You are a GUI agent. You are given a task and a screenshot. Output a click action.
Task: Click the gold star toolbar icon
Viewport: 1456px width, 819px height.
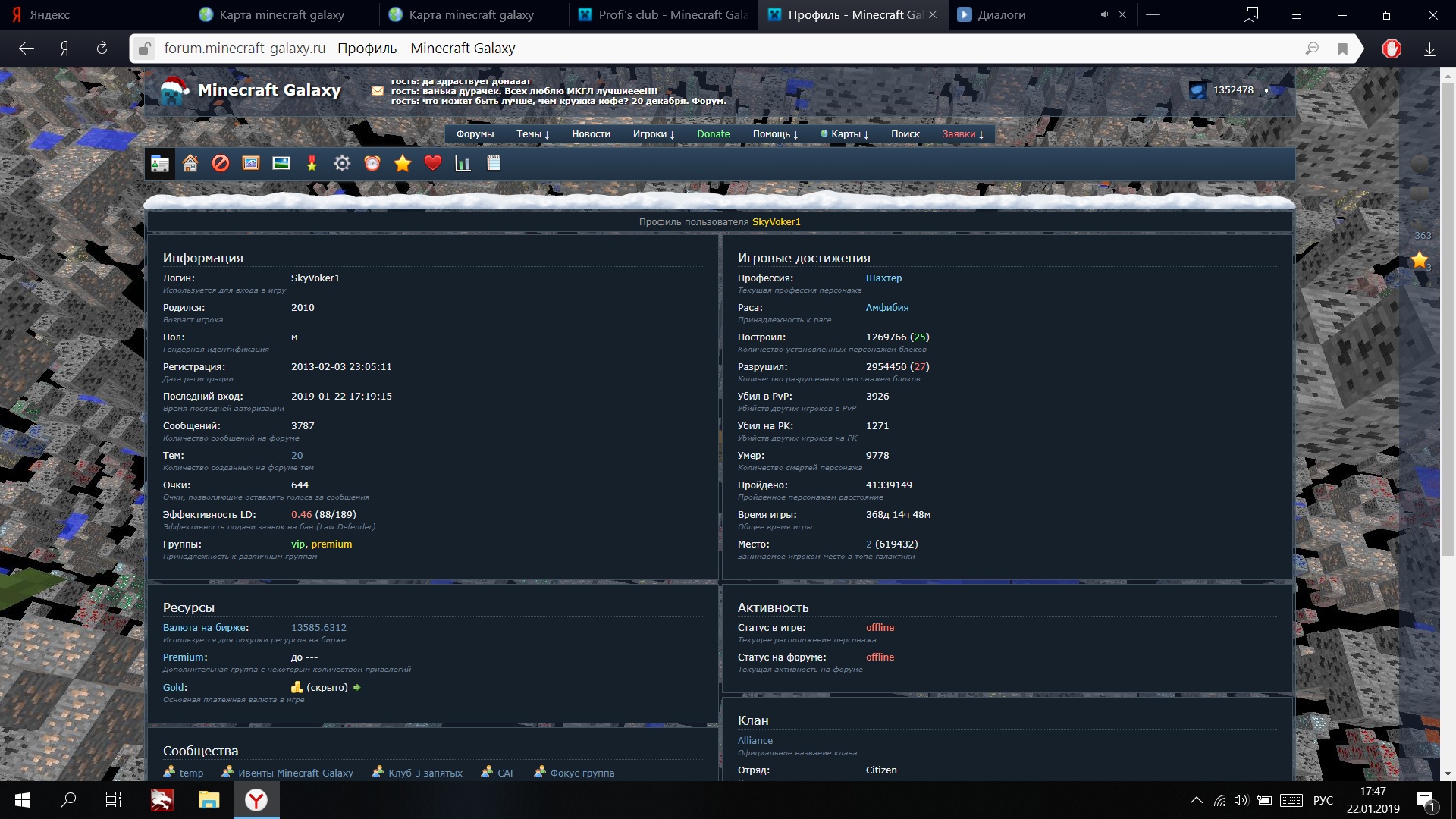[403, 163]
